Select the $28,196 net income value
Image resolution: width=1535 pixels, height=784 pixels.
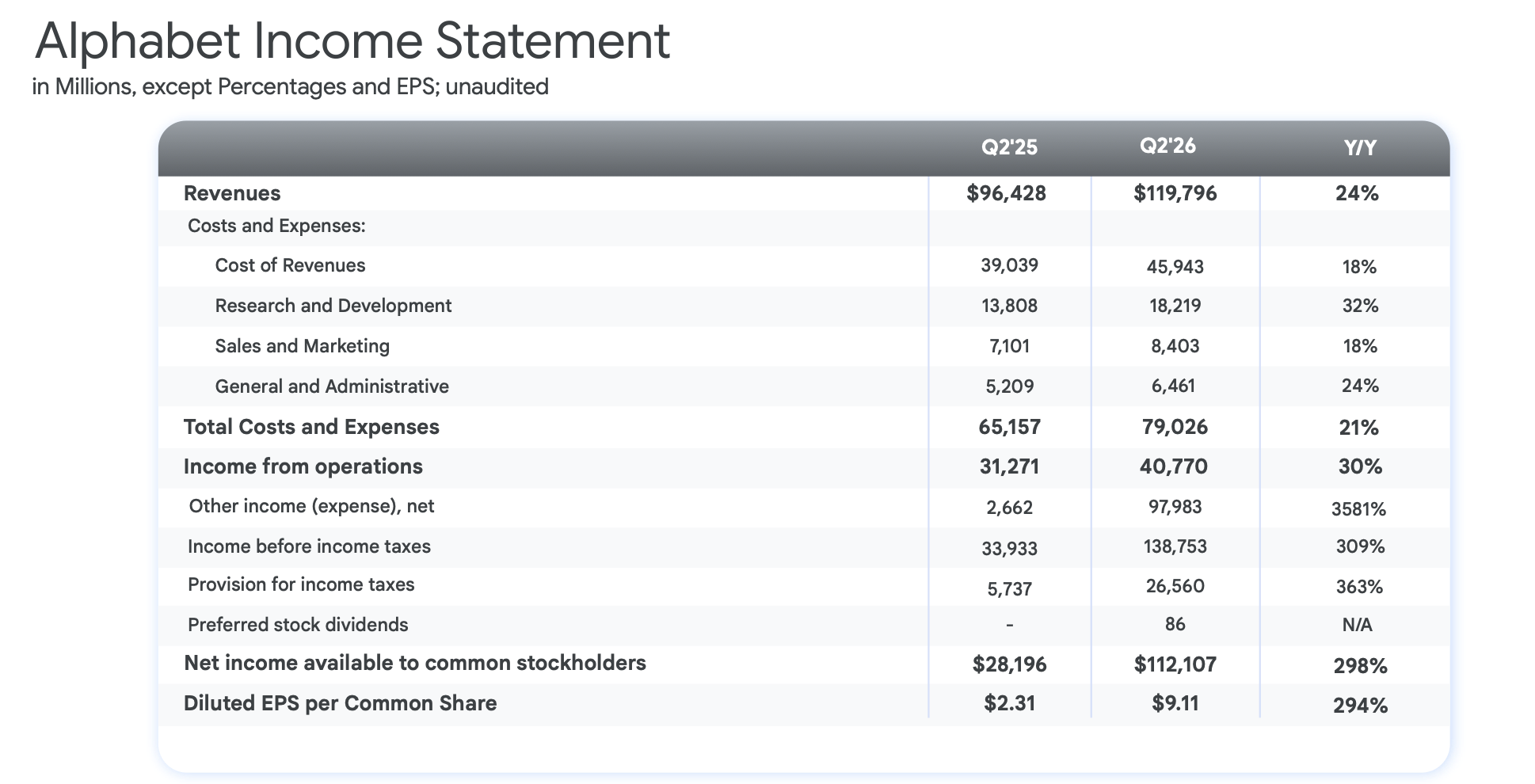(1009, 664)
